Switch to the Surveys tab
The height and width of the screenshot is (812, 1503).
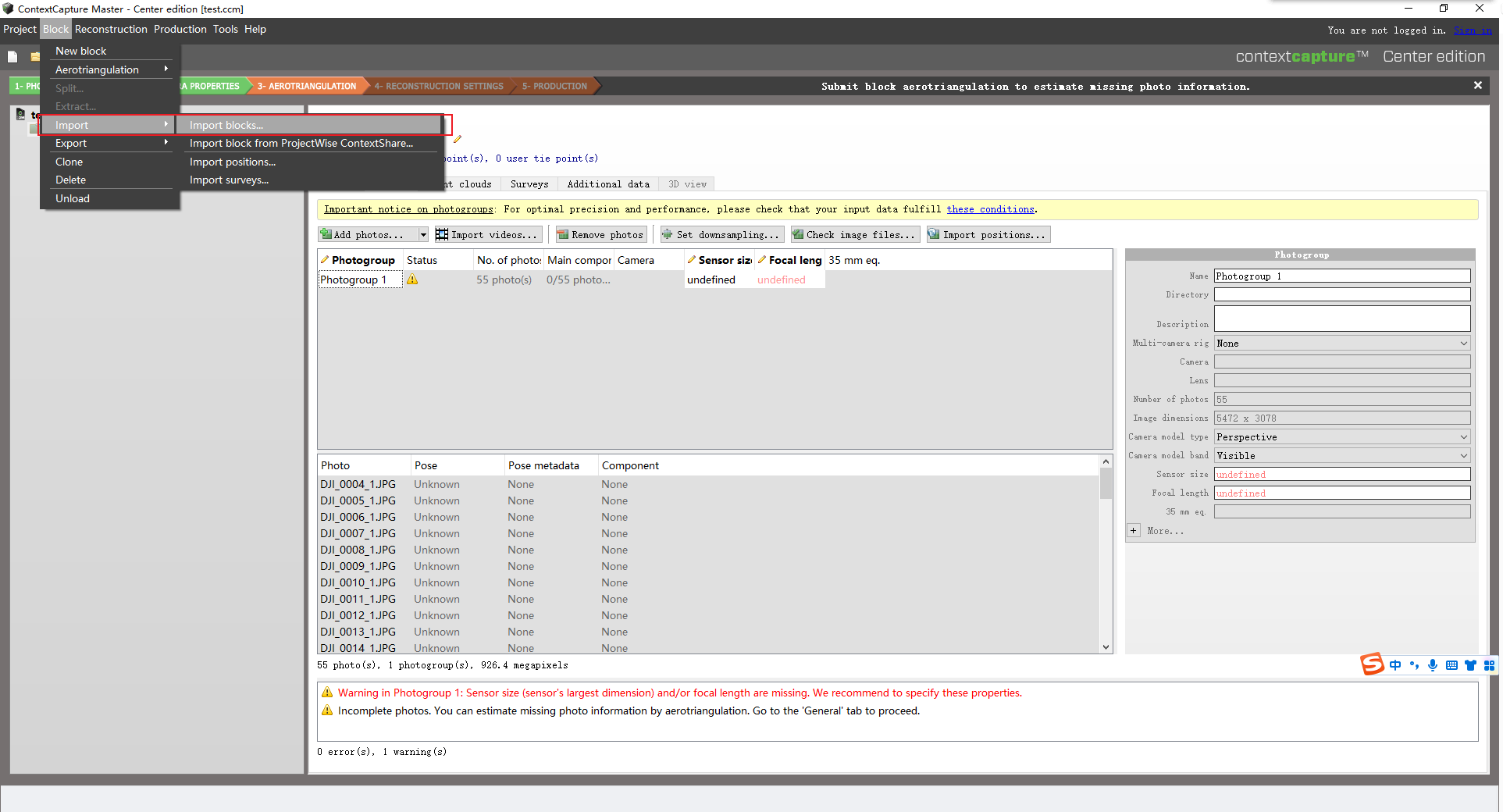pos(529,184)
